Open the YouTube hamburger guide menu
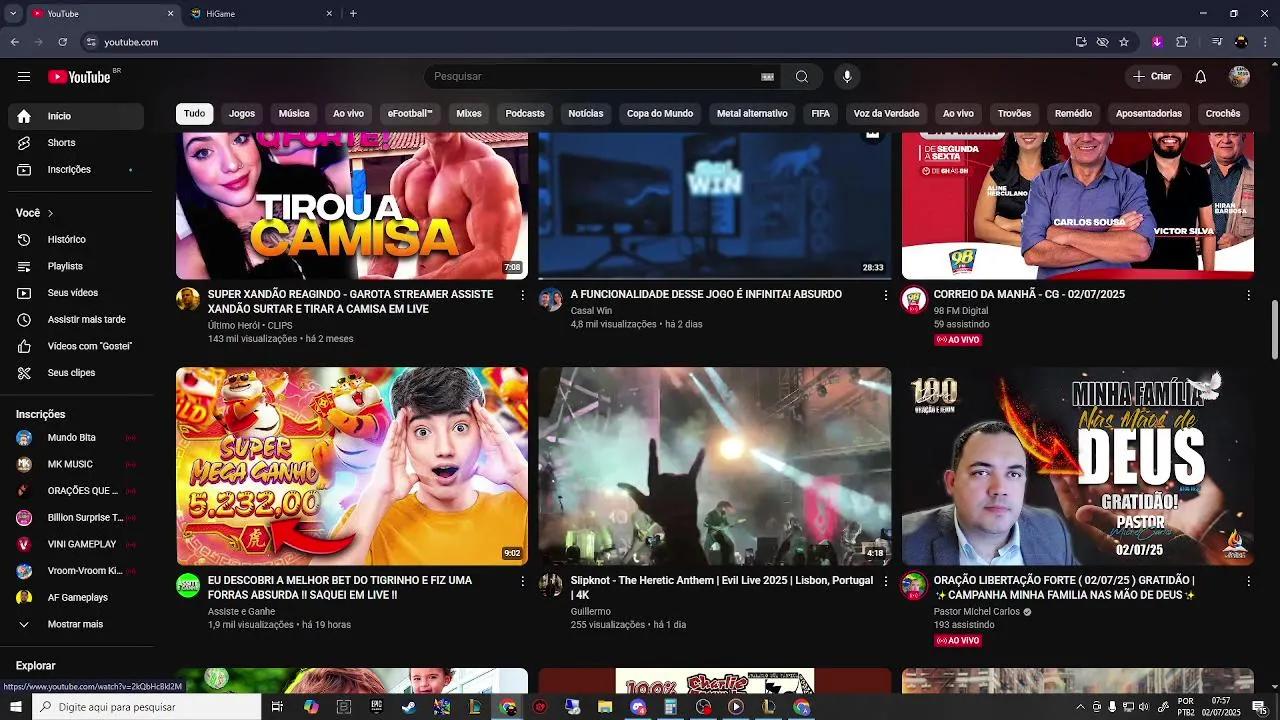This screenshot has height=720, width=1280. (24, 77)
